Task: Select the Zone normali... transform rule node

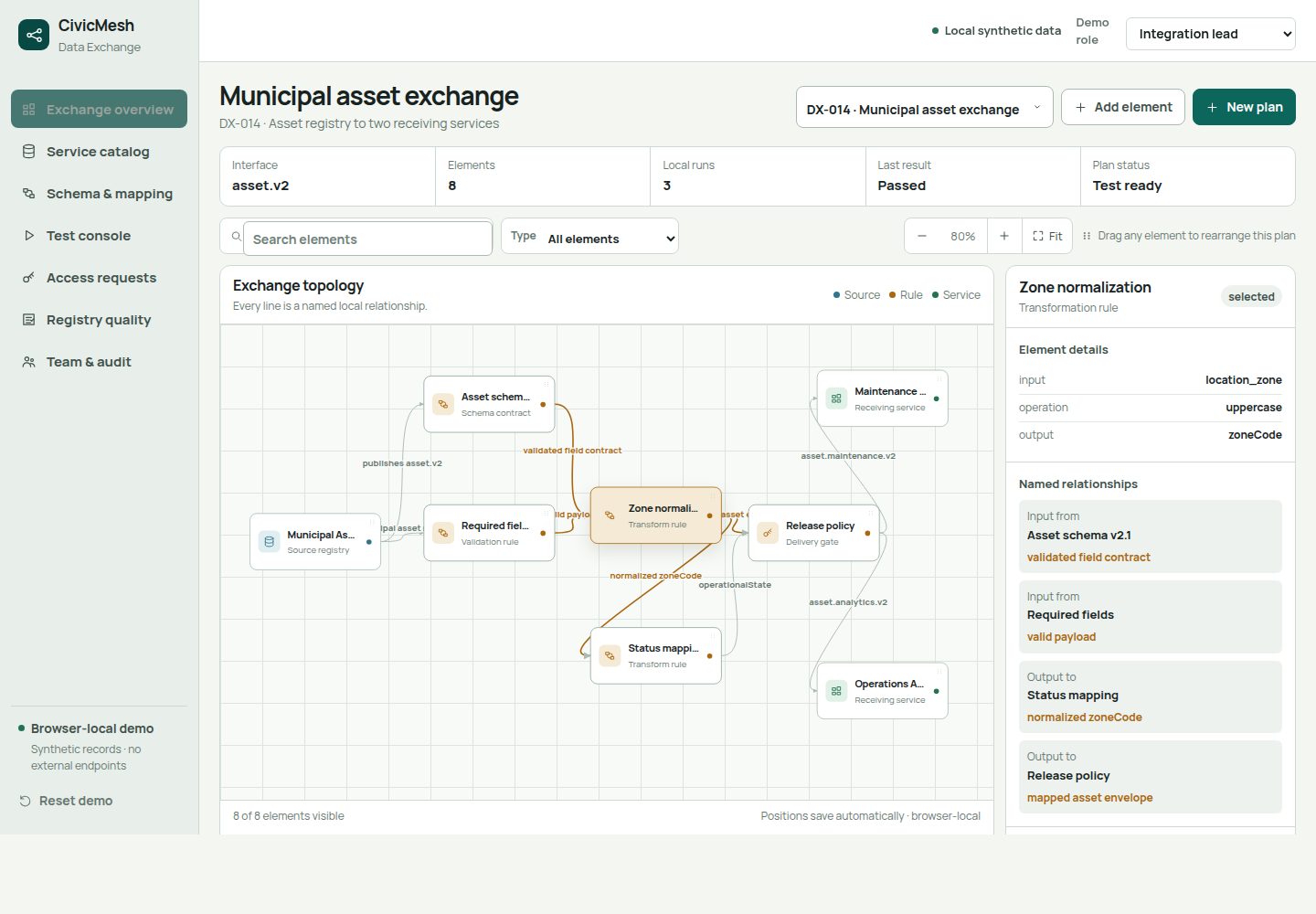Action: (x=656, y=515)
